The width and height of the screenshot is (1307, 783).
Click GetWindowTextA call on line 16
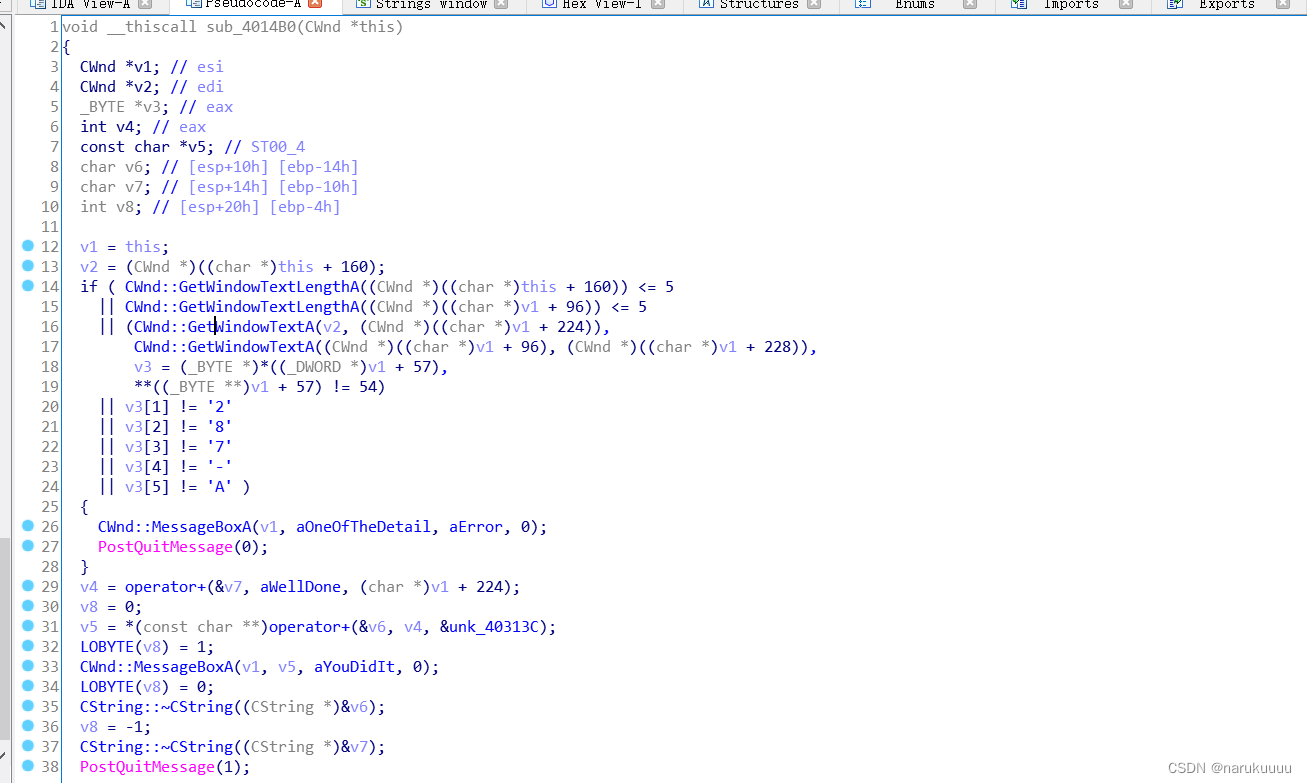click(x=224, y=327)
